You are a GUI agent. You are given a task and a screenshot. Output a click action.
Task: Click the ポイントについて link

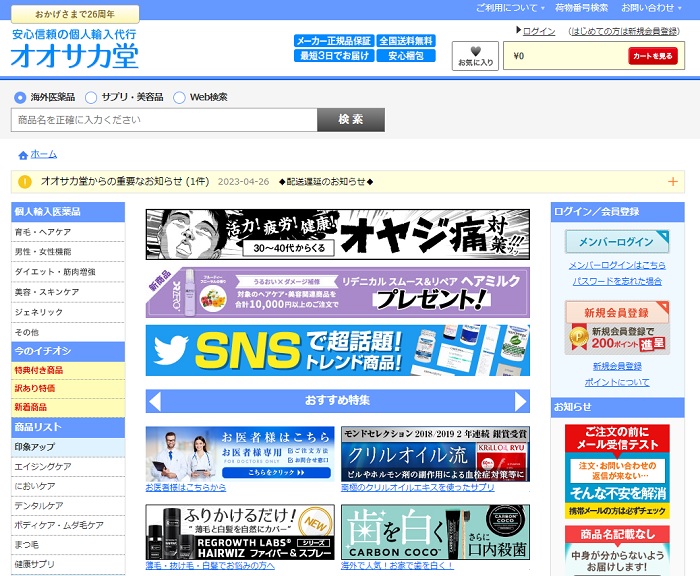[x=617, y=383]
